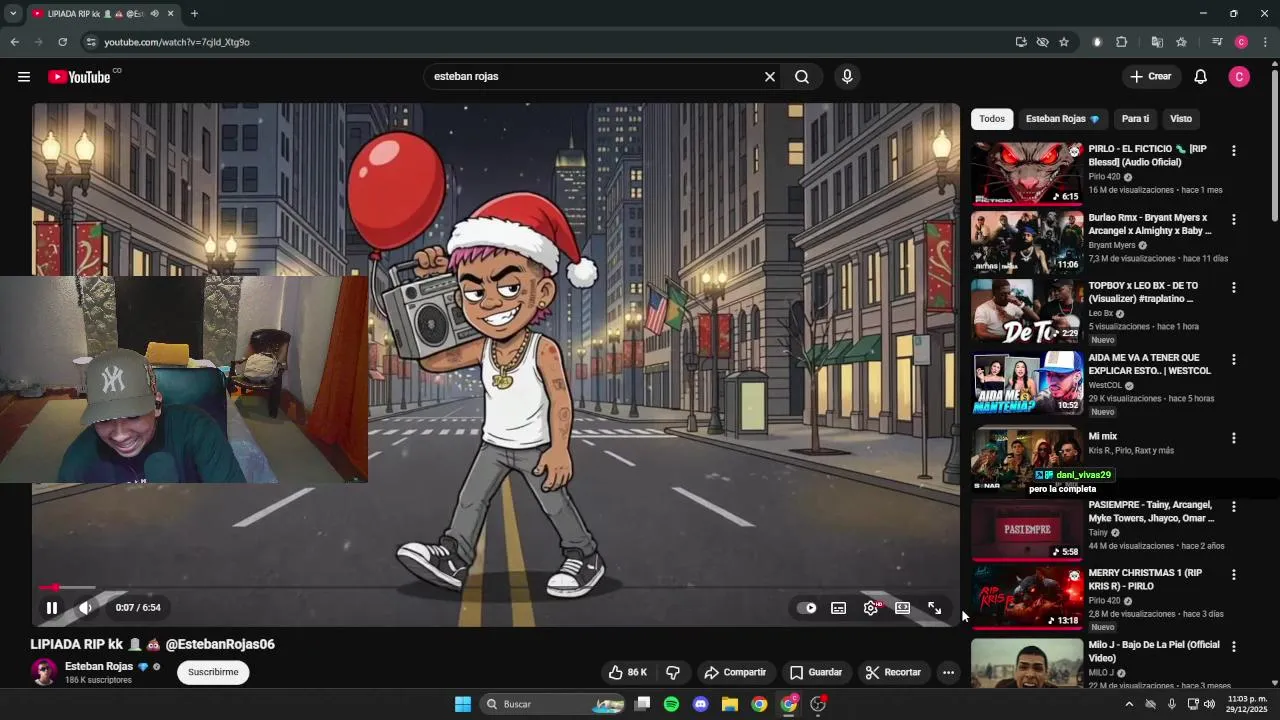Viewport: 1280px width, 720px height.
Task: Open the tab search dropdown arrow
Action: 13,14
